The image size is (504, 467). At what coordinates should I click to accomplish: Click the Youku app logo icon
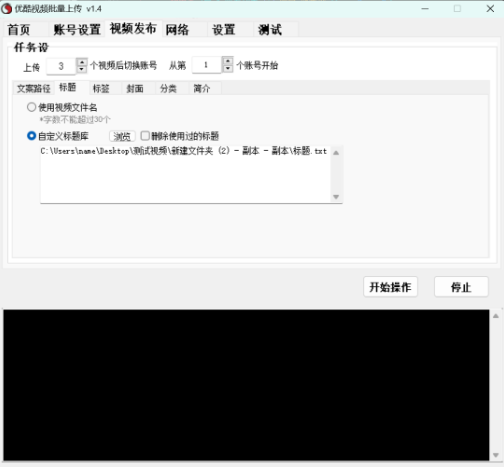(x=6, y=9)
